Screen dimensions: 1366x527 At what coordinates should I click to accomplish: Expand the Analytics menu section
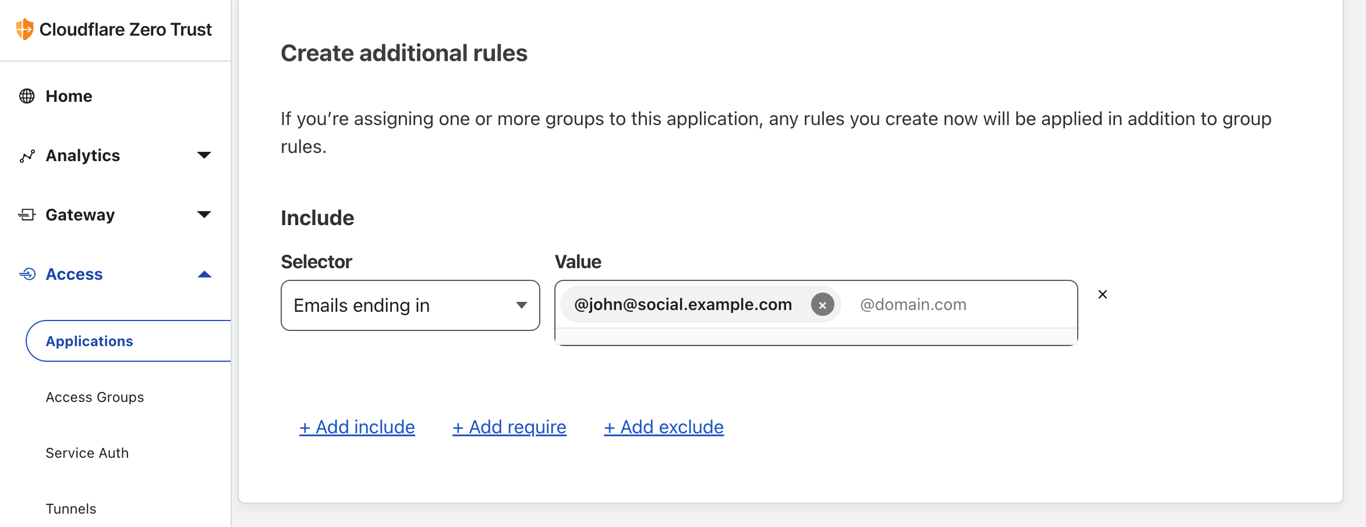pos(204,156)
